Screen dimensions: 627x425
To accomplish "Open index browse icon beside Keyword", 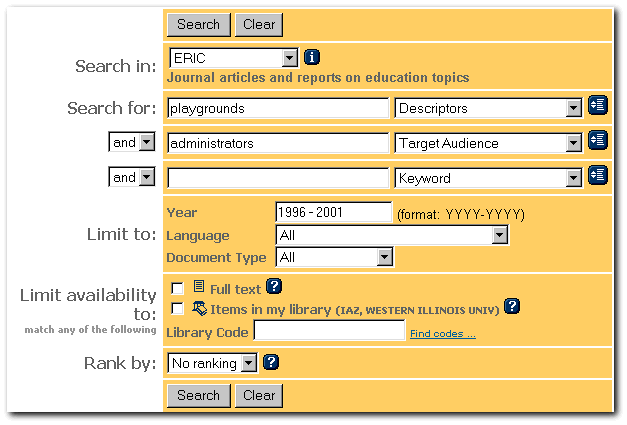I will pyautogui.click(x=597, y=176).
